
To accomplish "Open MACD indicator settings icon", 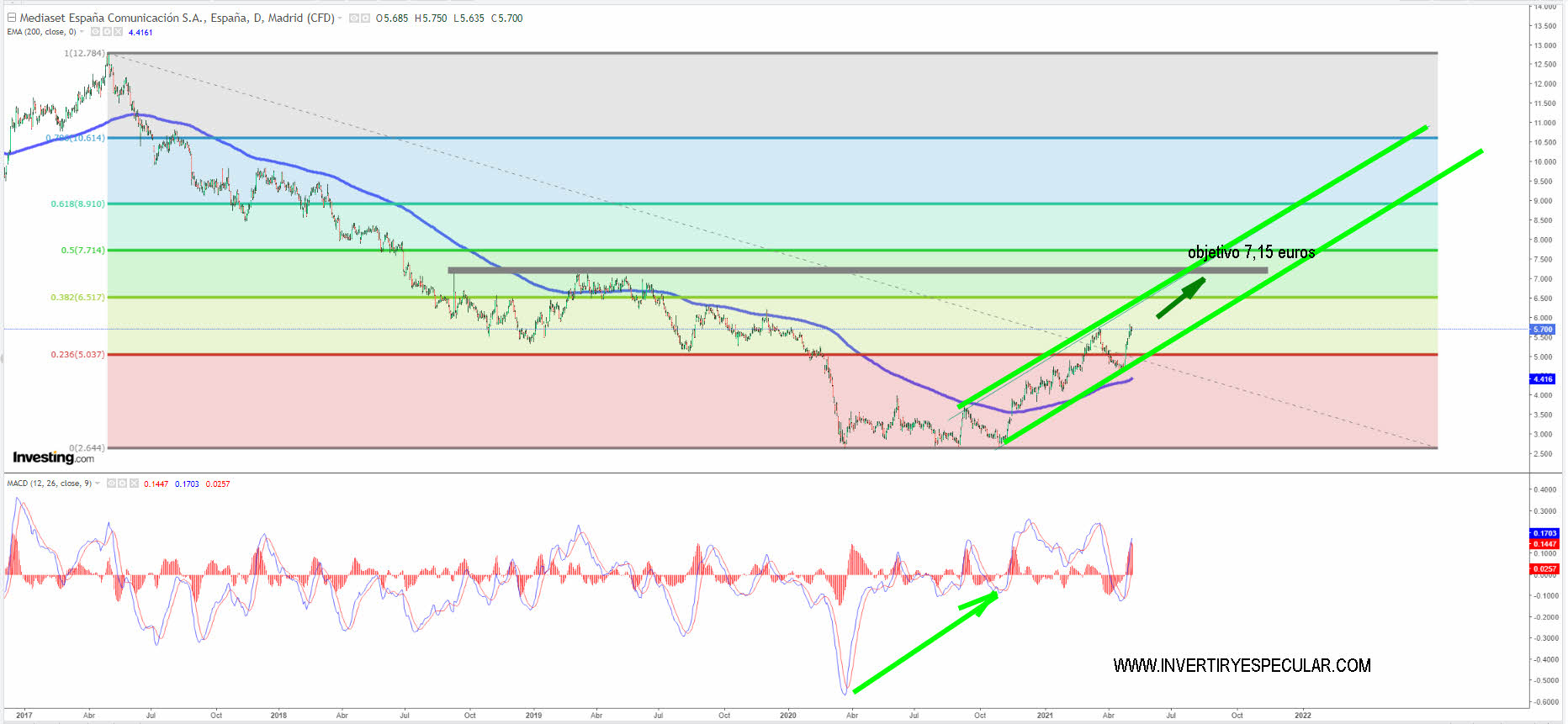I will (122, 484).
